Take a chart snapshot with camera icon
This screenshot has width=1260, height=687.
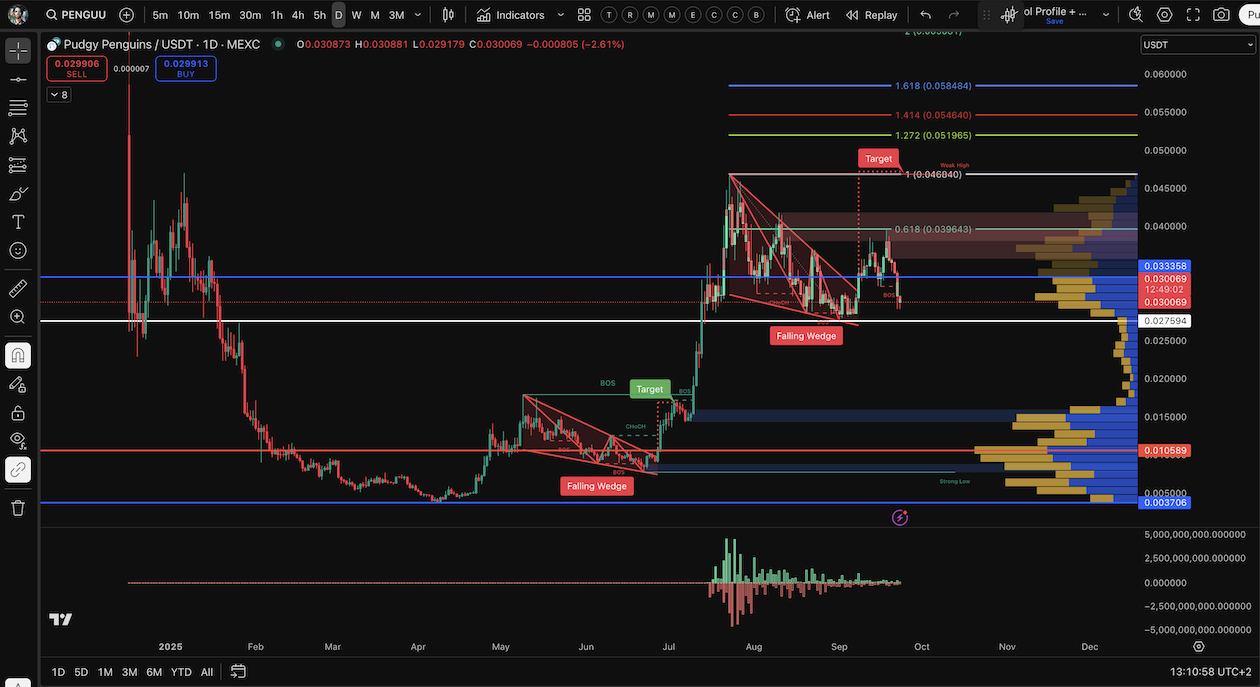(1222, 15)
